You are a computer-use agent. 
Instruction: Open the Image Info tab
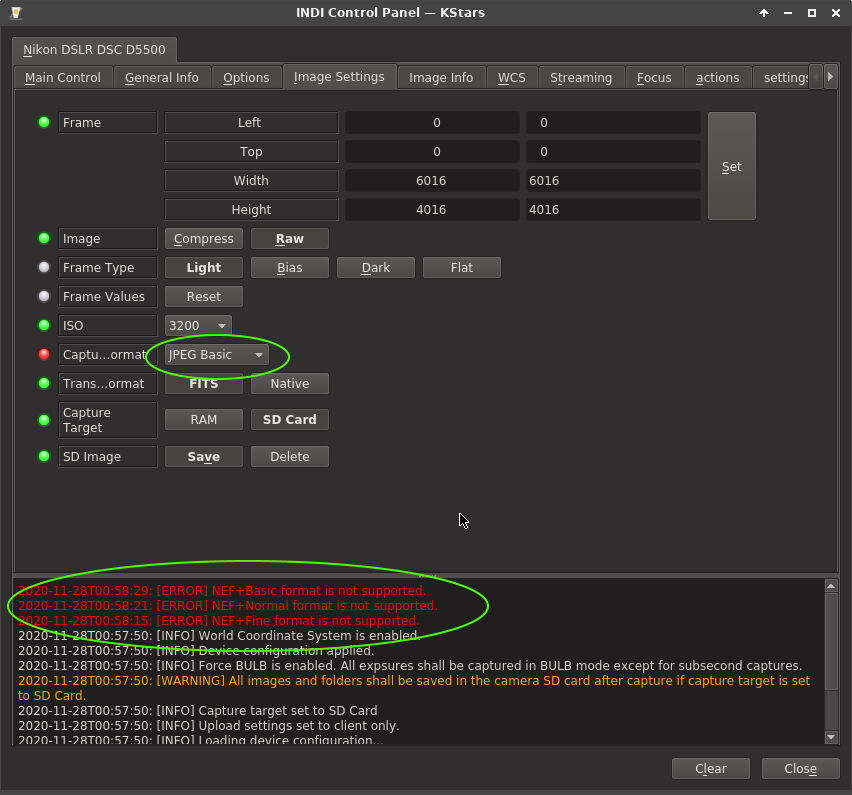point(441,78)
